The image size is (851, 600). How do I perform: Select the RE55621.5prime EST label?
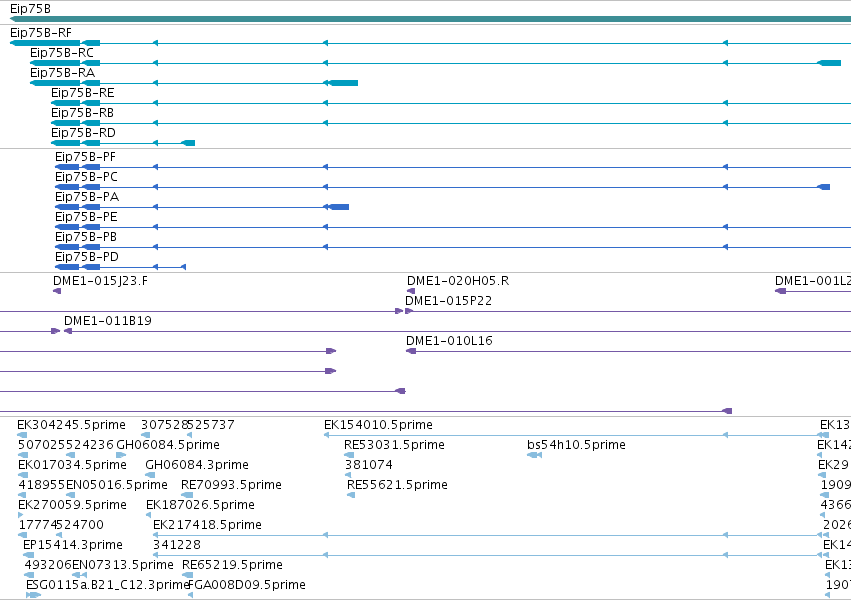coord(397,485)
